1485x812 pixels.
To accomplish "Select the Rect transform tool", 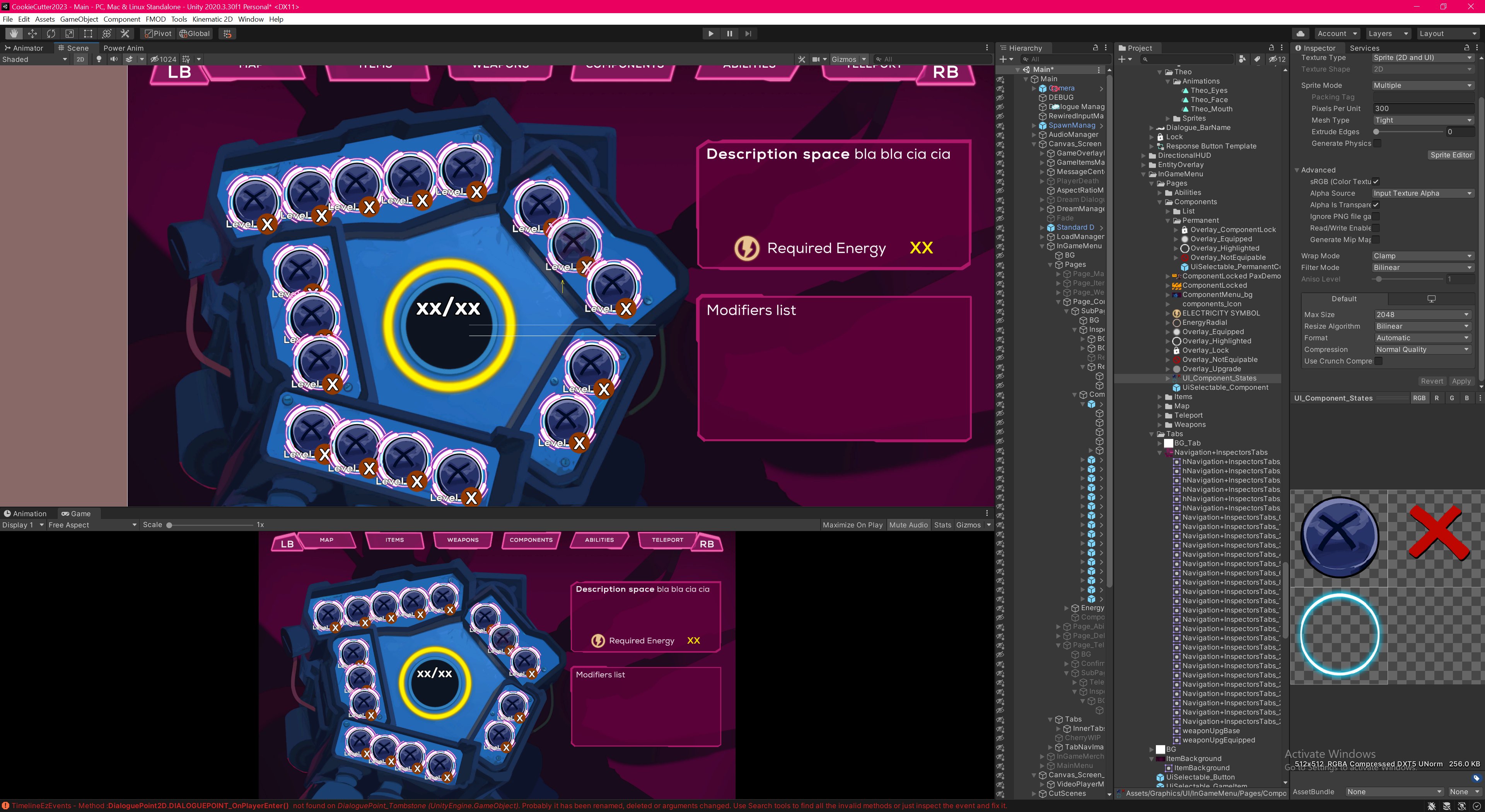I will click(x=88, y=33).
